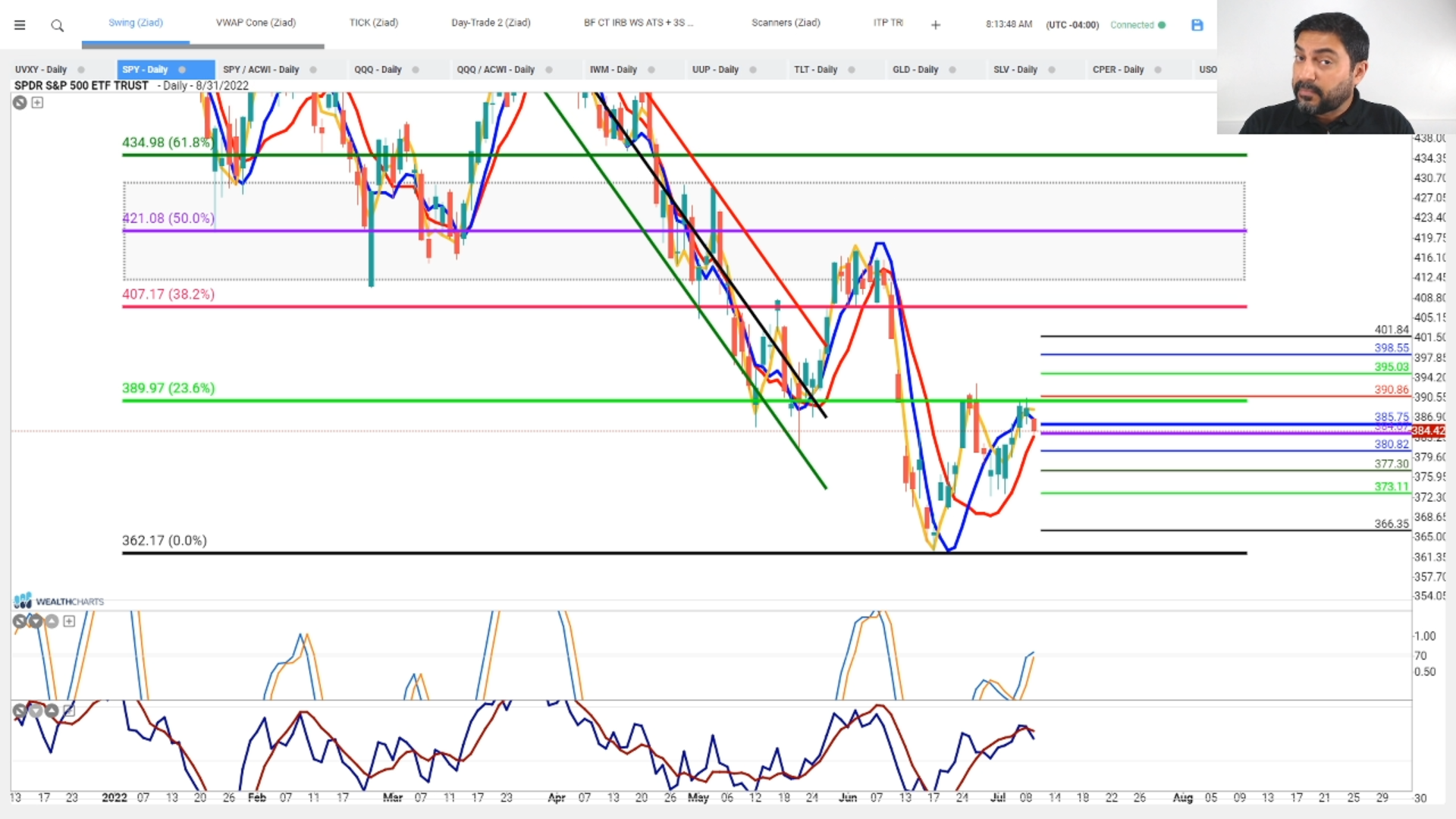Select the 421.08 (50.0%) Fibonacci label
Image resolution: width=1456 pixels, height=819 pixels.
[x=168, y=218]
